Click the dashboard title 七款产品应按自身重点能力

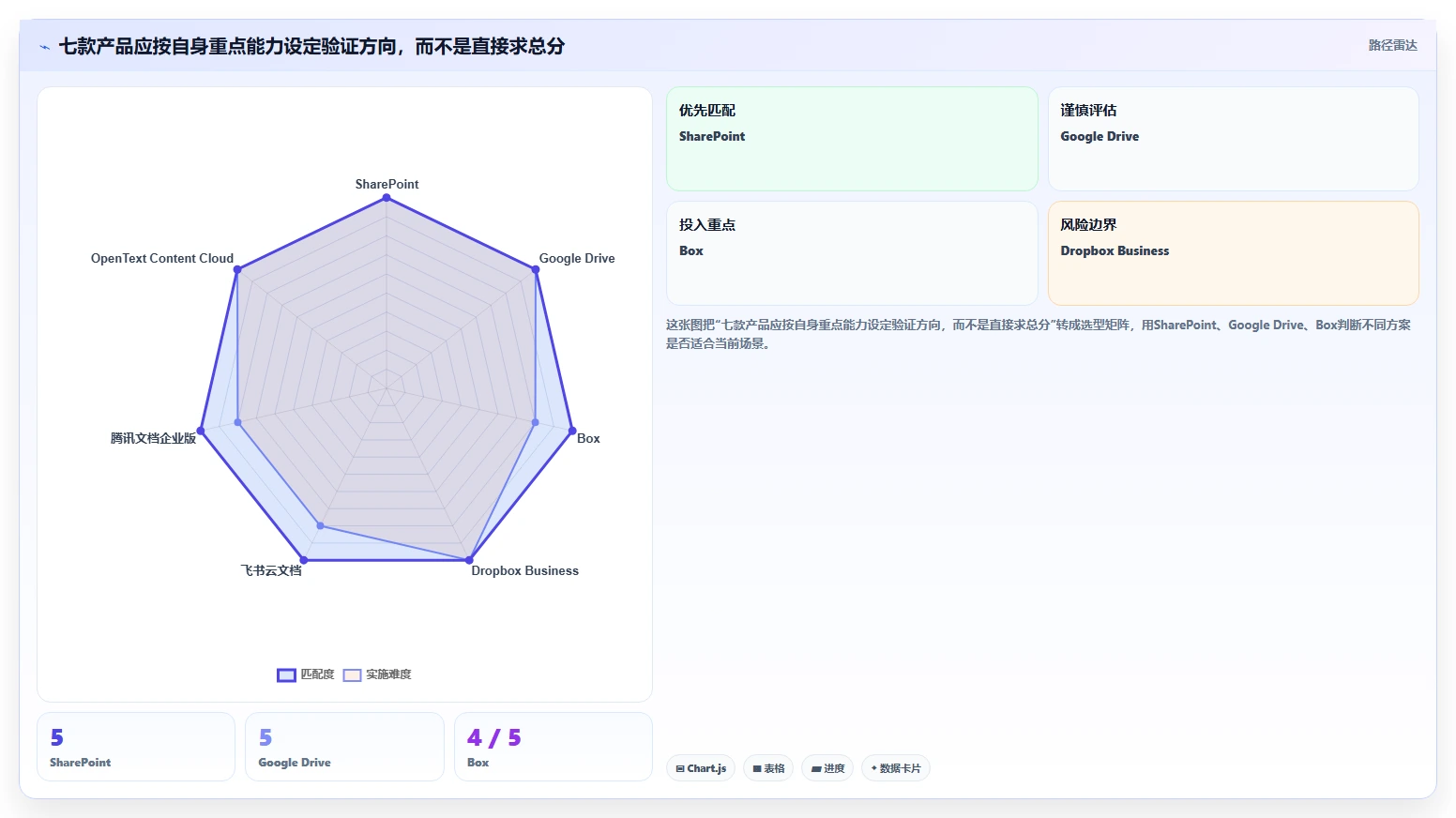pyautogui.click(x=311, y=46)
